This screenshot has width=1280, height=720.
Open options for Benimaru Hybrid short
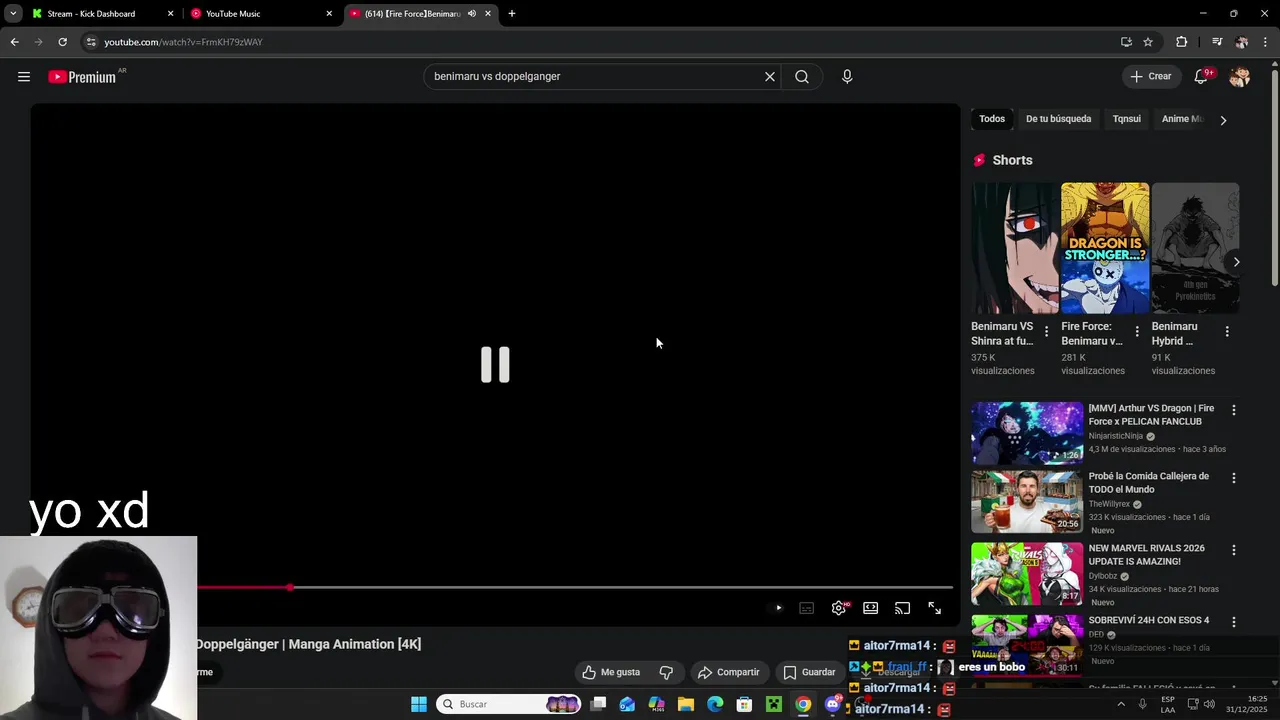point(1227,331)
